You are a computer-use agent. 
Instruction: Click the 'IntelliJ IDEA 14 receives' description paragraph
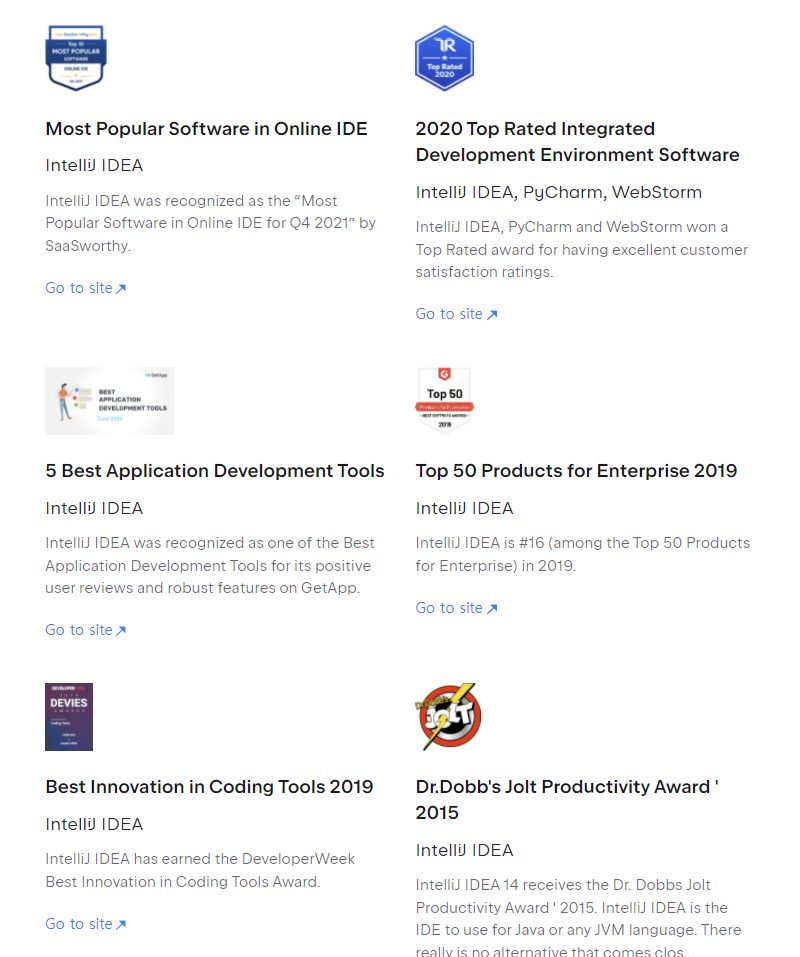[x=578, y=917]
